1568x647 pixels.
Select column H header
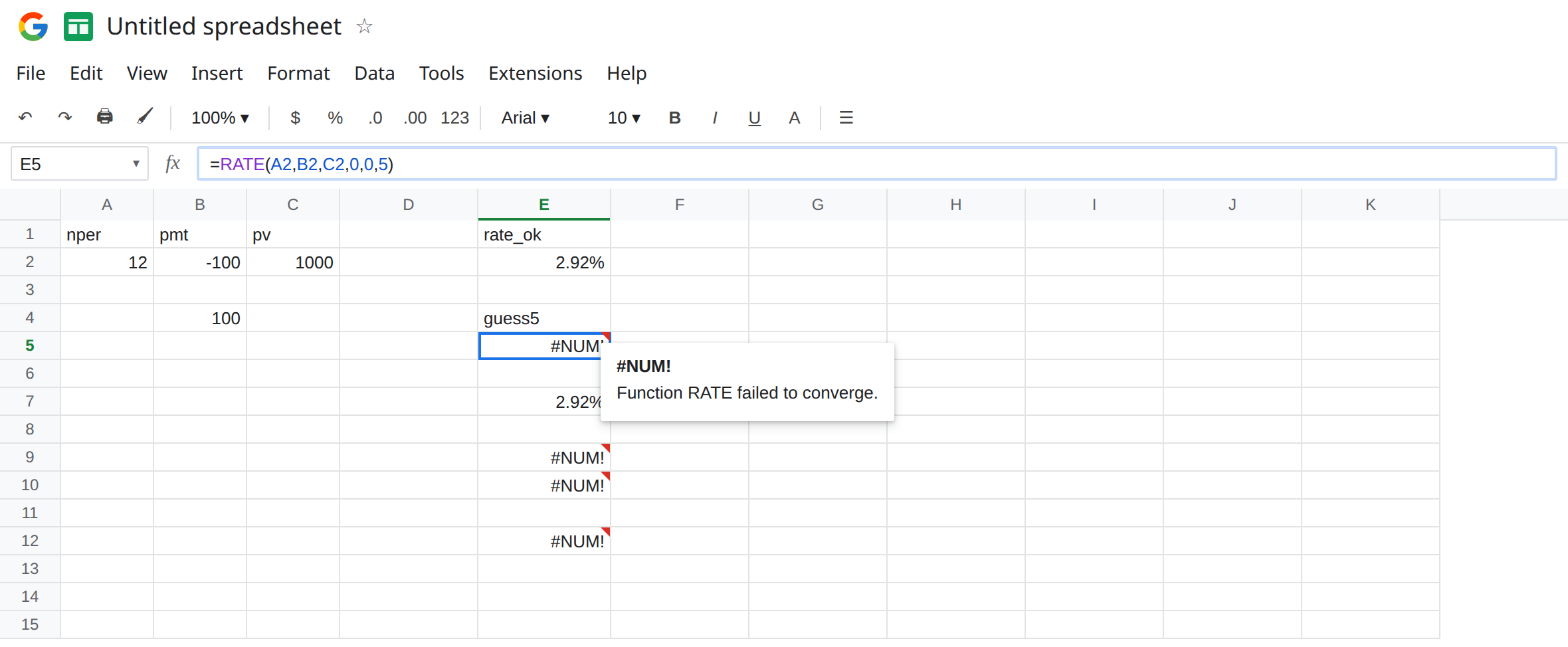(x=956, y=205)
